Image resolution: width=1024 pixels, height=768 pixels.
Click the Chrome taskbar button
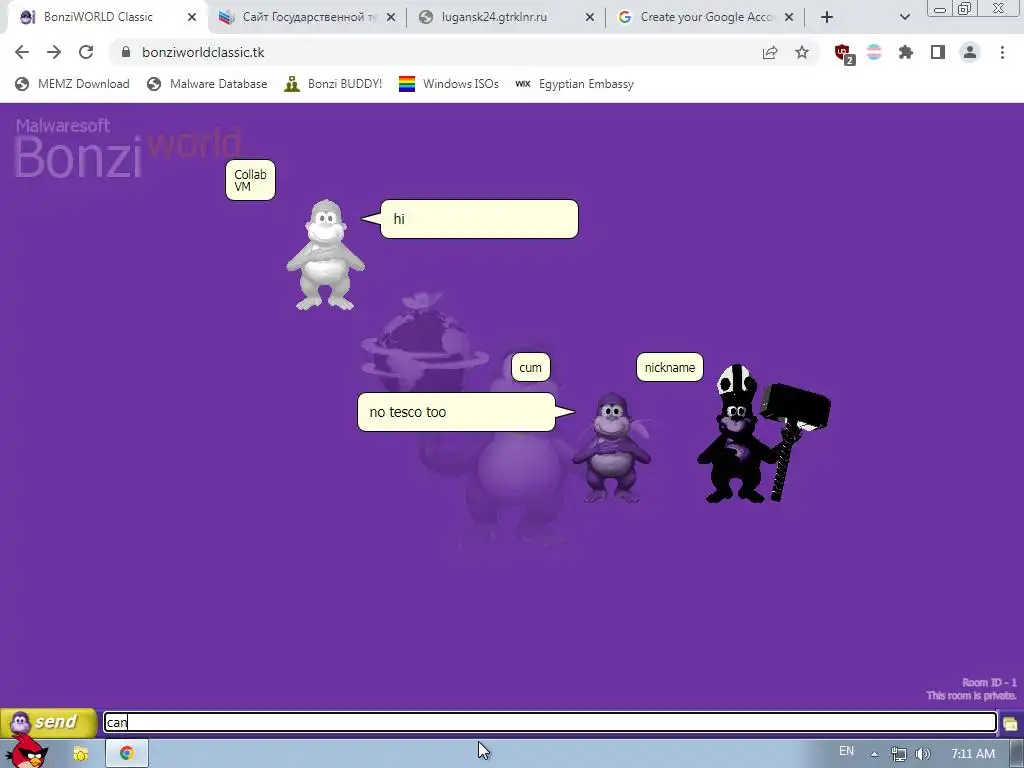(x=127, y=753)
